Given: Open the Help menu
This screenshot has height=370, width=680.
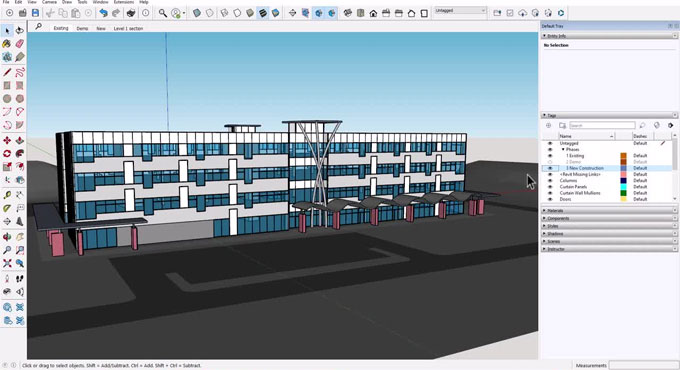Looking at the screenshot, I should coord(144,2).
